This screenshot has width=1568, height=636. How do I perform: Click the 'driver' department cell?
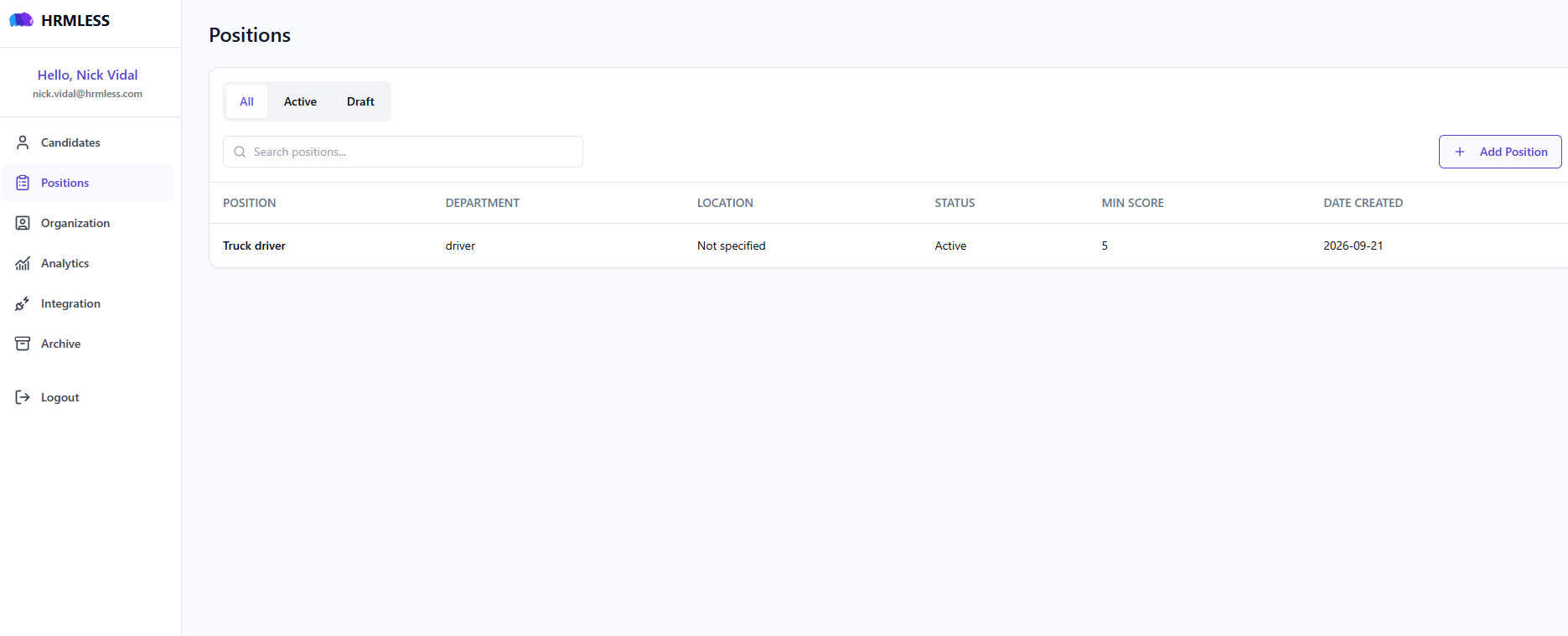pos(460,246)
